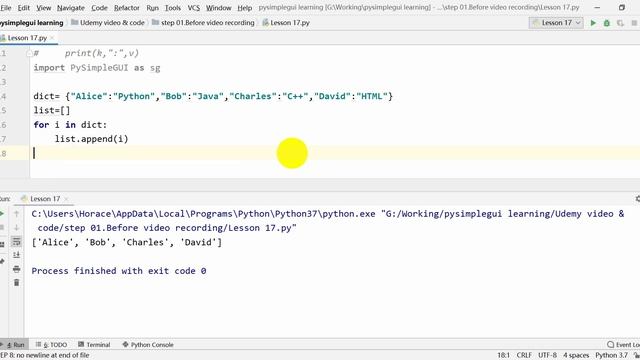
Task: Click the PEP 8 no newline warning message
Action: [44, 355]
